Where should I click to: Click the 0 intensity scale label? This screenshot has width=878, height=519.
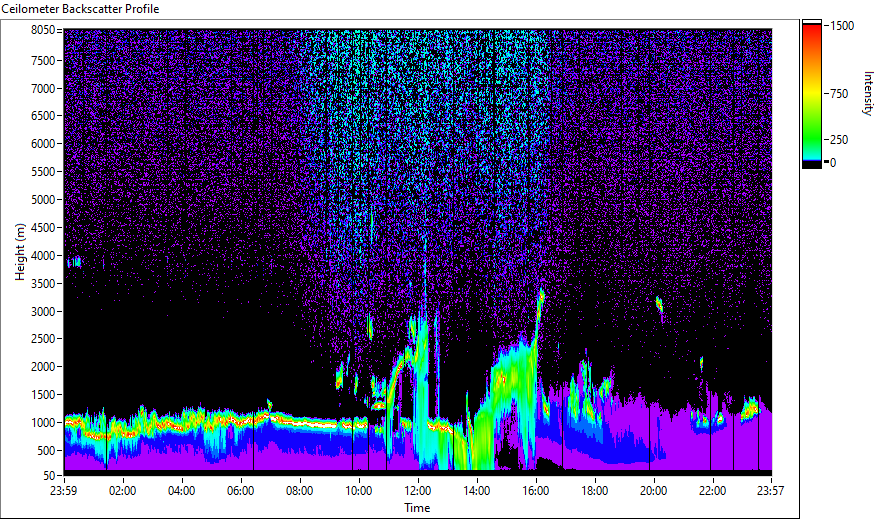(833, 163)
